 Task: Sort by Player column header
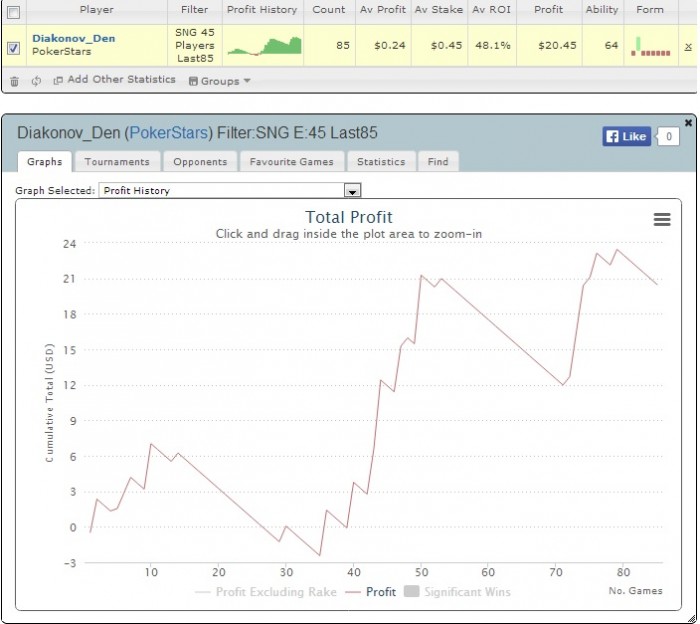tap(96, 9)
